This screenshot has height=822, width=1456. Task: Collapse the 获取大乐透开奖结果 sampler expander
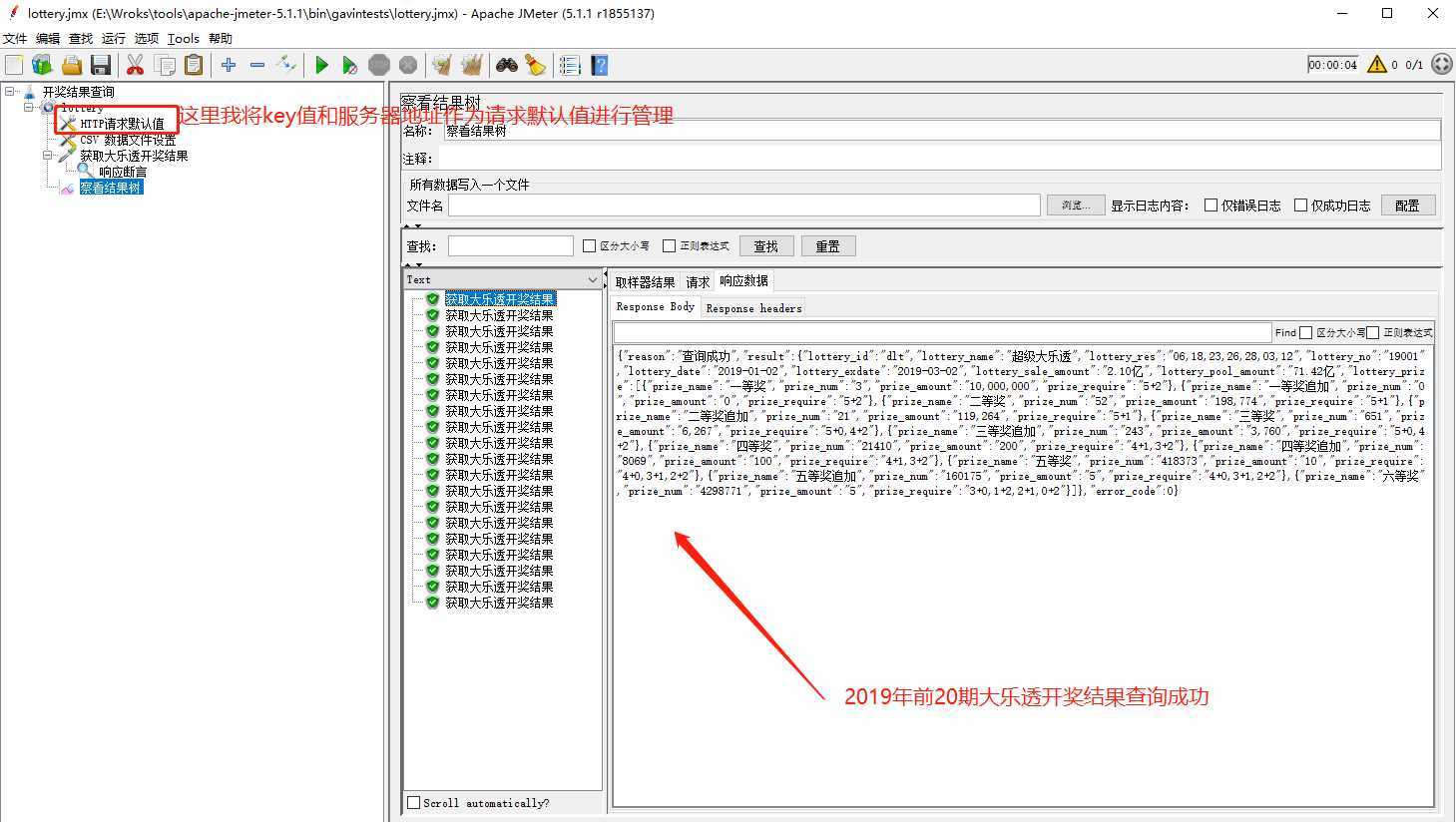[x=48, y=156]
